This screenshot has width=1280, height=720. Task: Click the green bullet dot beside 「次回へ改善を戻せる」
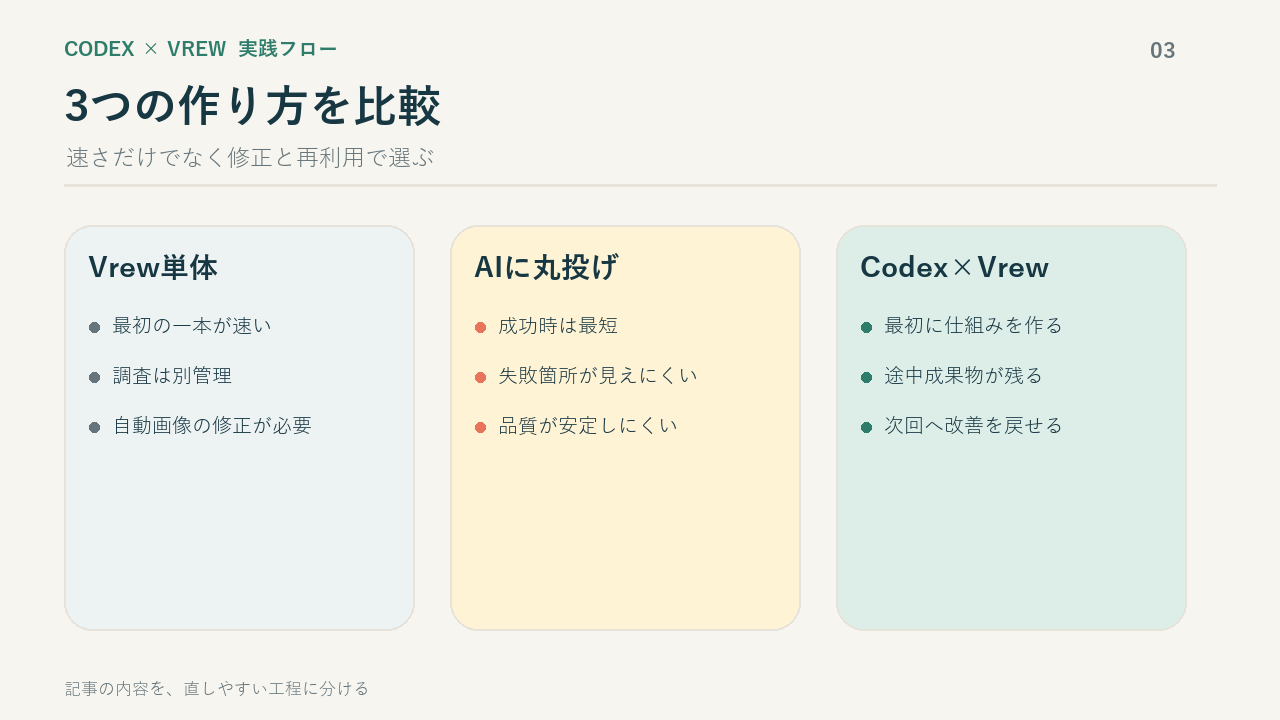coord(867,427)
